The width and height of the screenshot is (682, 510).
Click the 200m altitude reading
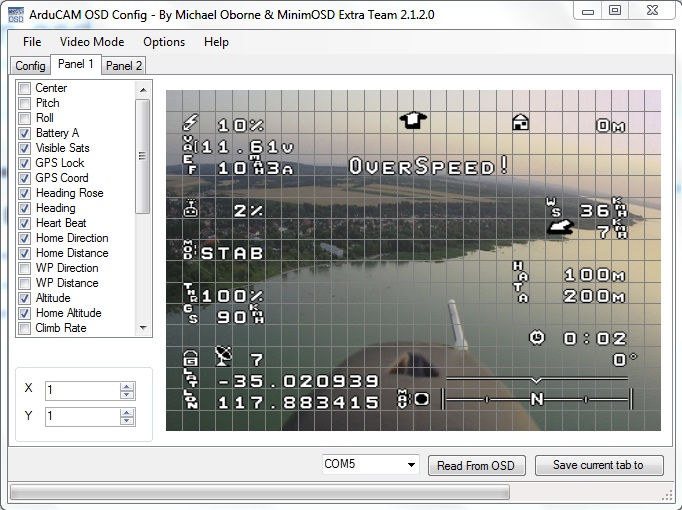point(595,296)
